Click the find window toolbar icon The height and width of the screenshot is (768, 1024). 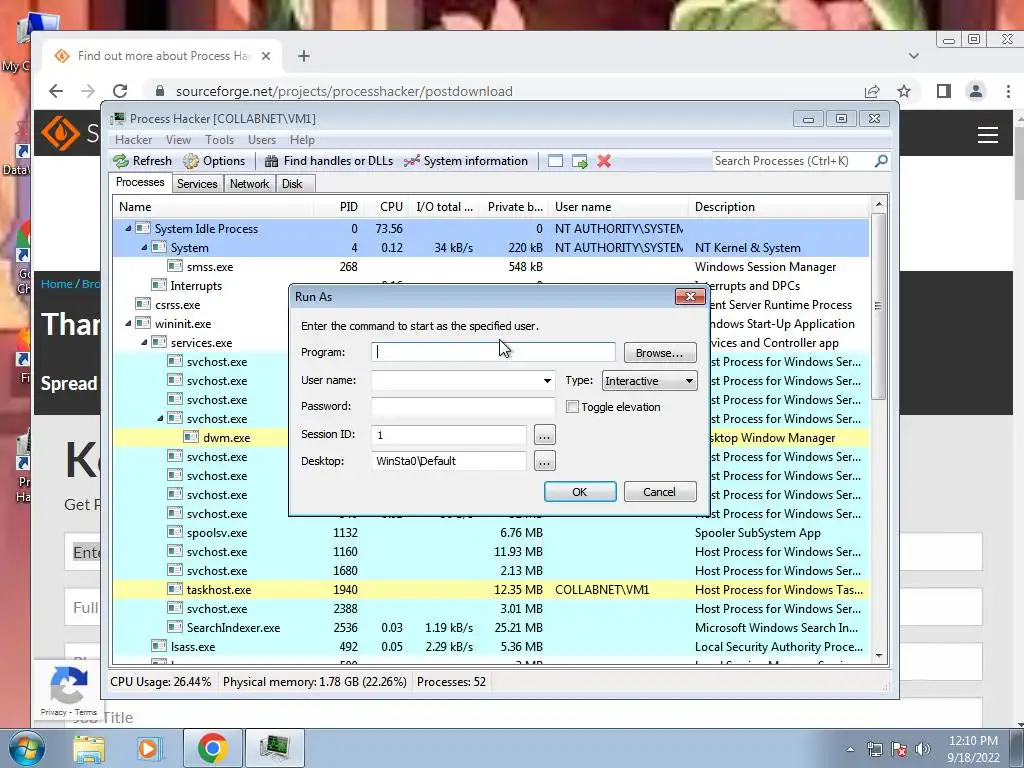click(x=555, y=161)
